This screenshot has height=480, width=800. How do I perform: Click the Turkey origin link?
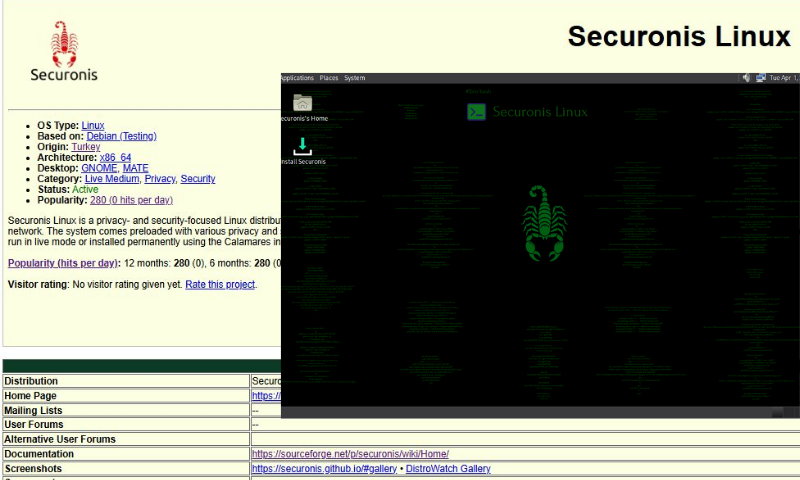[85, 147]
